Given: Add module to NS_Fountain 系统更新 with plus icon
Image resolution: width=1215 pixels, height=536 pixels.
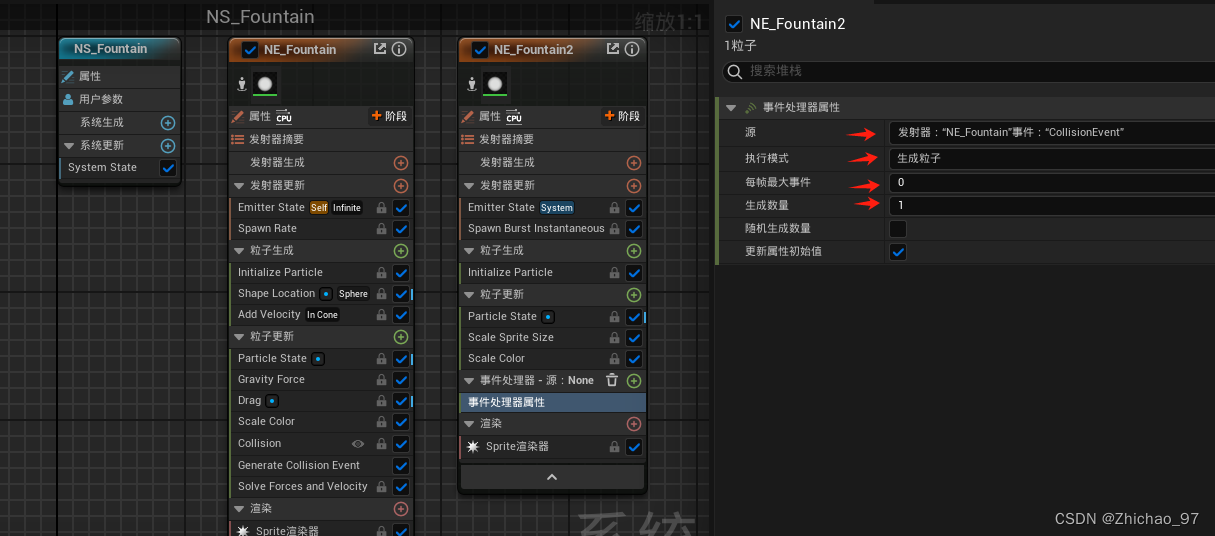Looking at the screenshot, I should (x=168, y=146).
